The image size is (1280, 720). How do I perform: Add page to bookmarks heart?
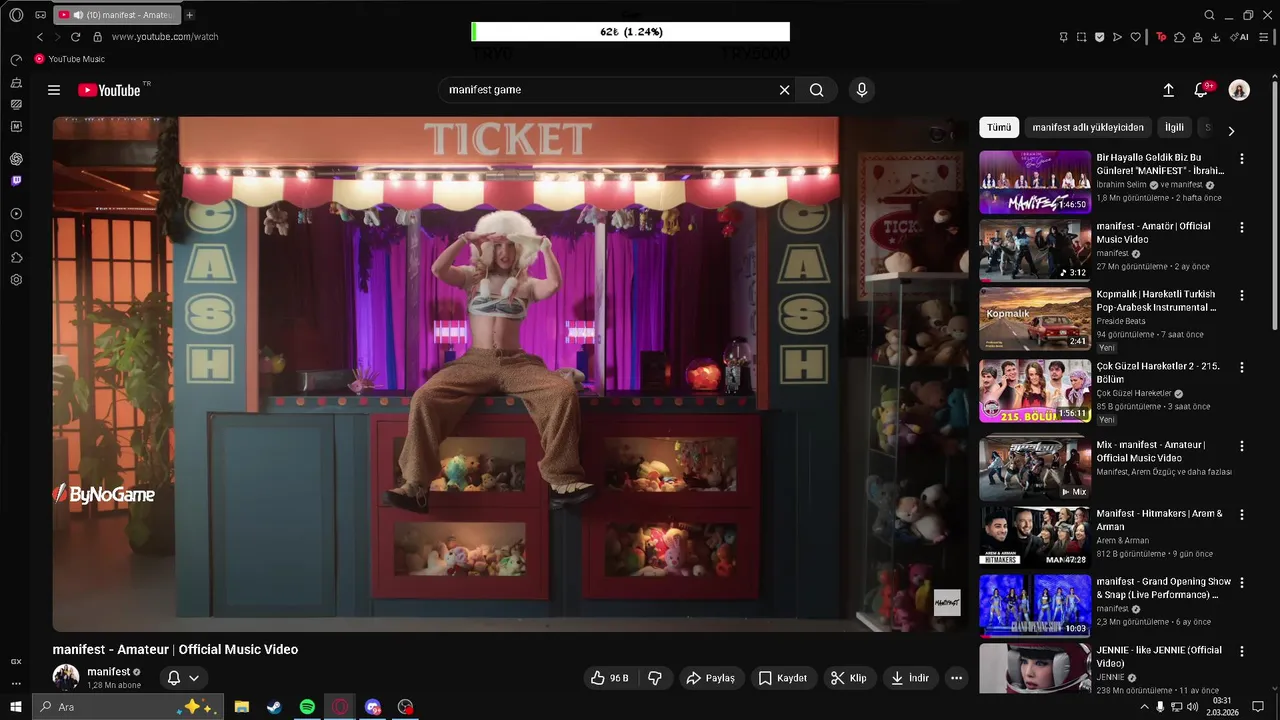coord(1135,37)
